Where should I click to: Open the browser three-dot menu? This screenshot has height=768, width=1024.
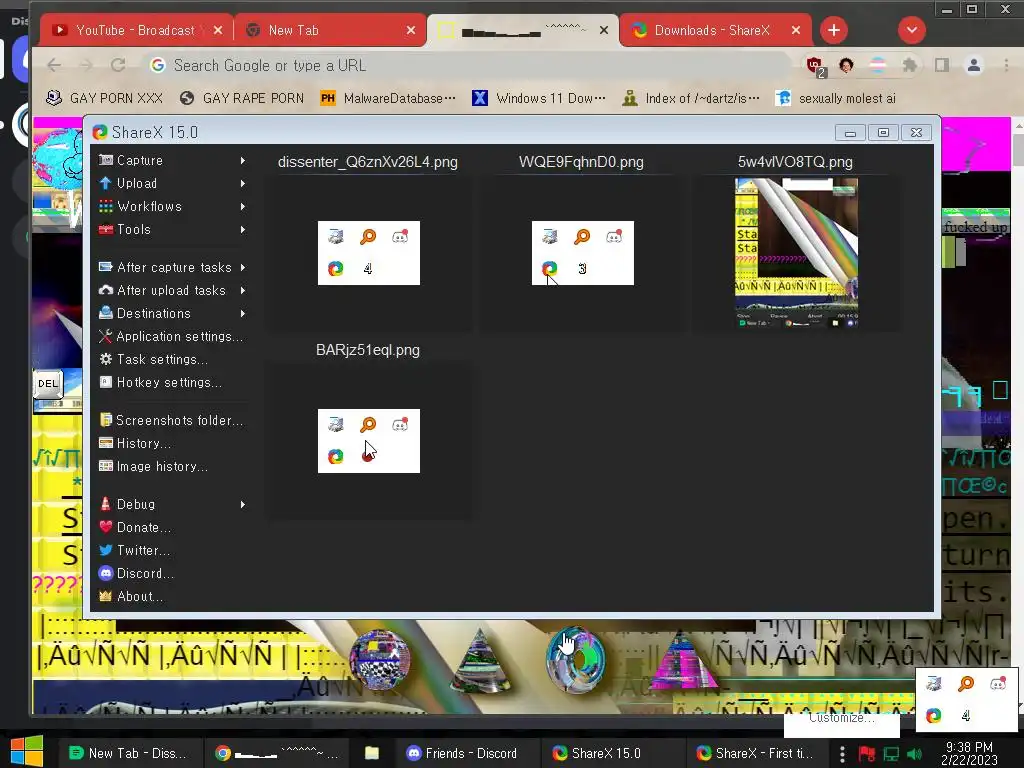point(1006,65)
